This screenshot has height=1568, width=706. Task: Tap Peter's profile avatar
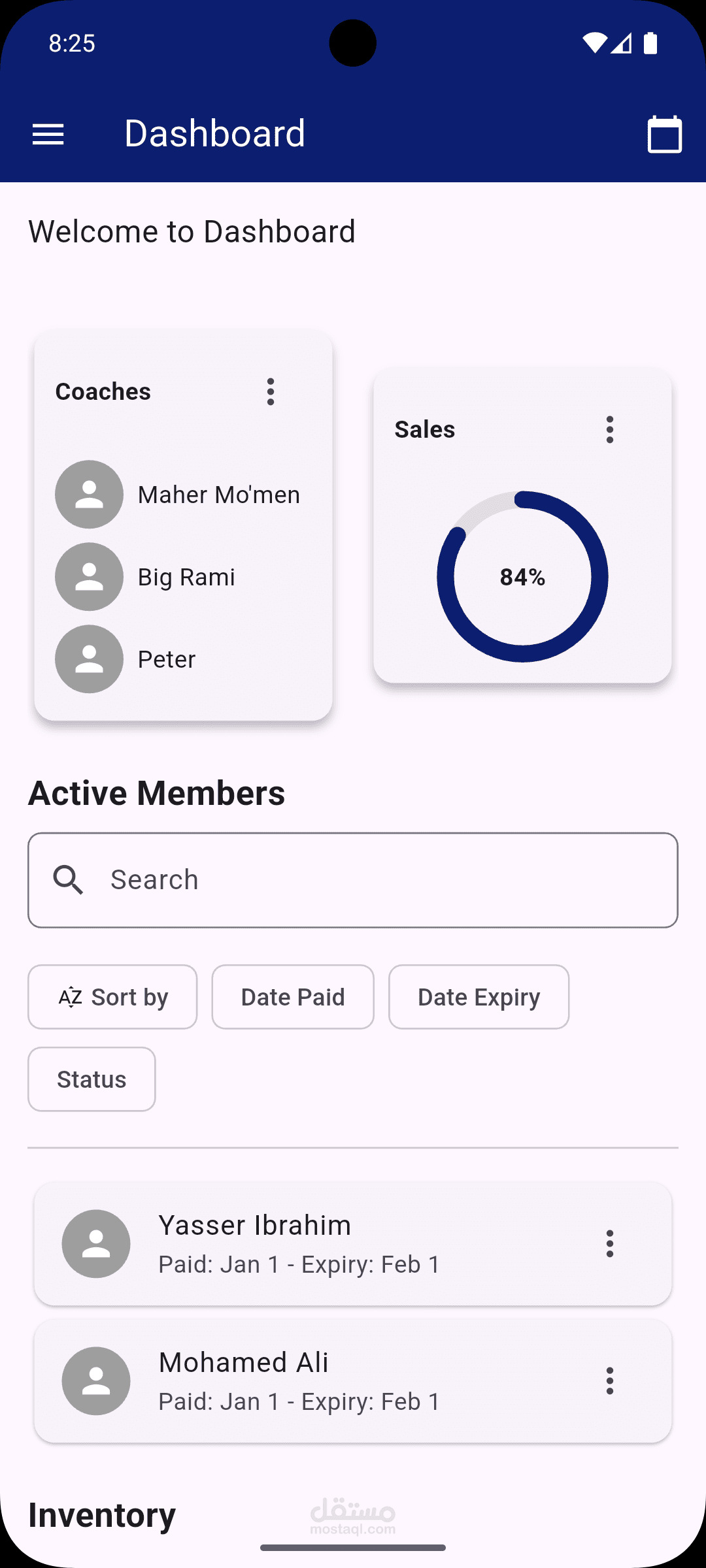pyautogui.click(x=90, y=659)
